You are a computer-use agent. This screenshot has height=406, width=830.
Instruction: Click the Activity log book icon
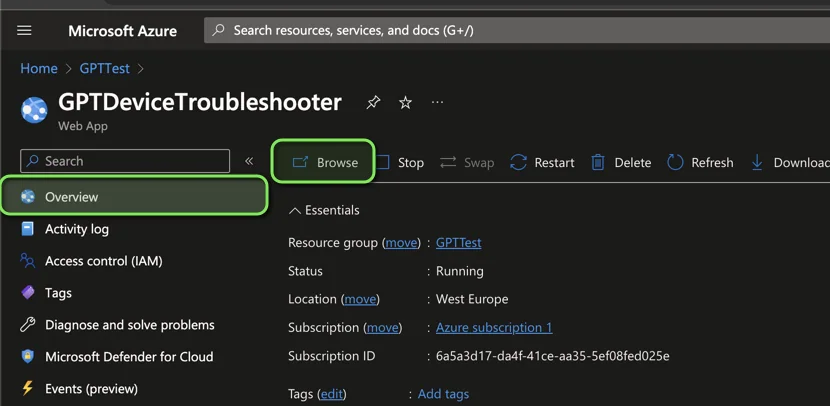coord(27,229)
